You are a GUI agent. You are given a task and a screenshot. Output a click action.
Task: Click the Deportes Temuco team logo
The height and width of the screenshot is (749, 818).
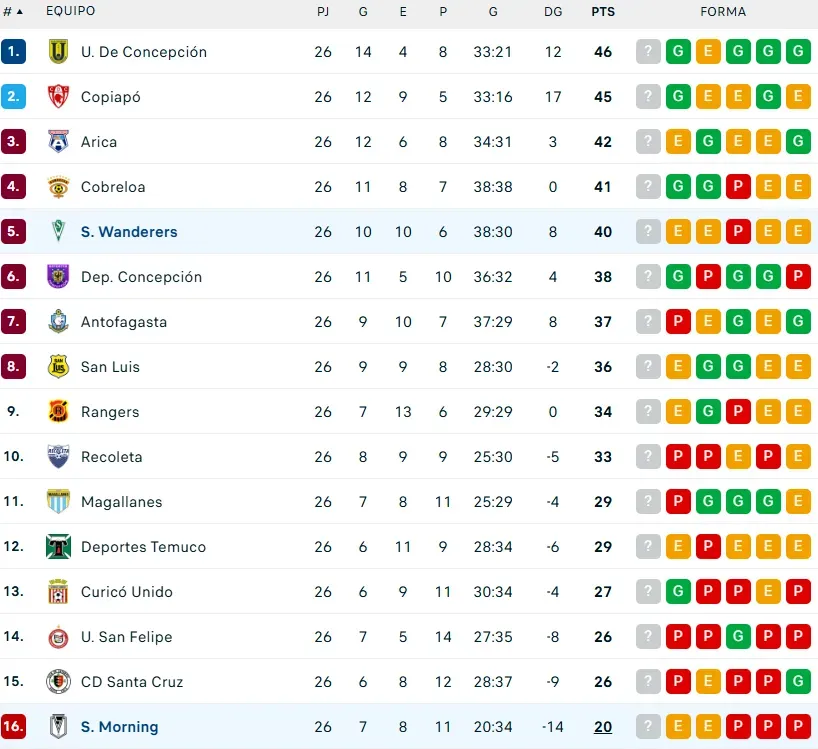[x=58, y=547]
